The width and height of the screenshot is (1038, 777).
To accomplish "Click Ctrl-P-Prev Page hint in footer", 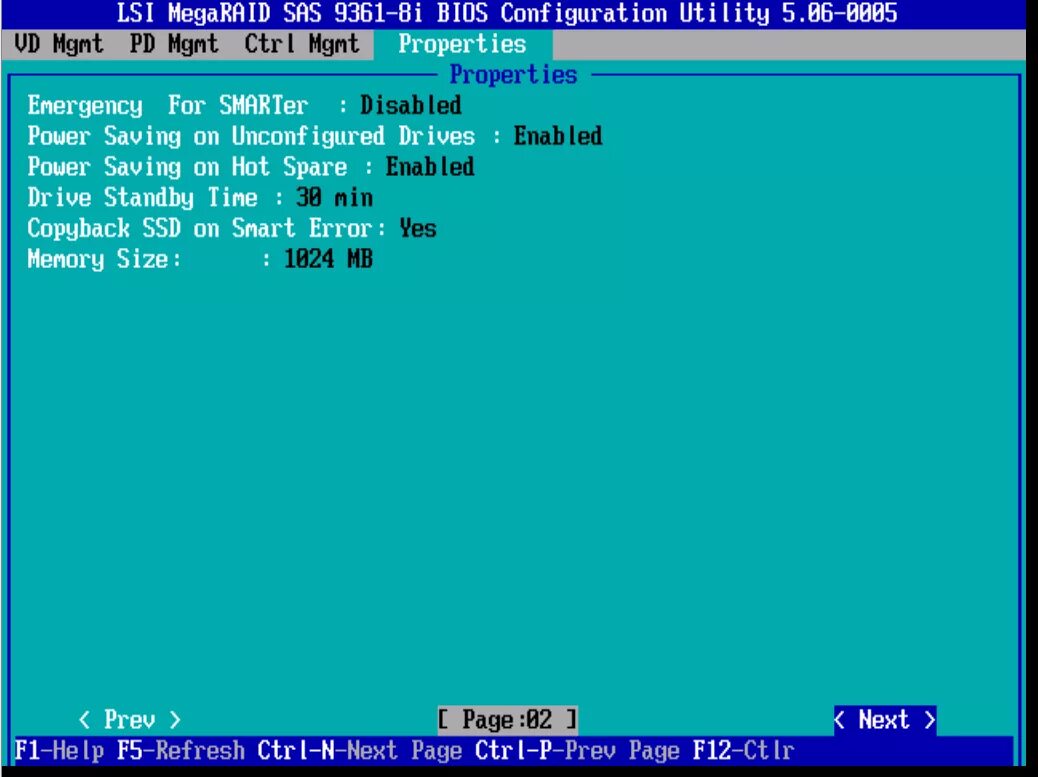I will coord(577,751).
